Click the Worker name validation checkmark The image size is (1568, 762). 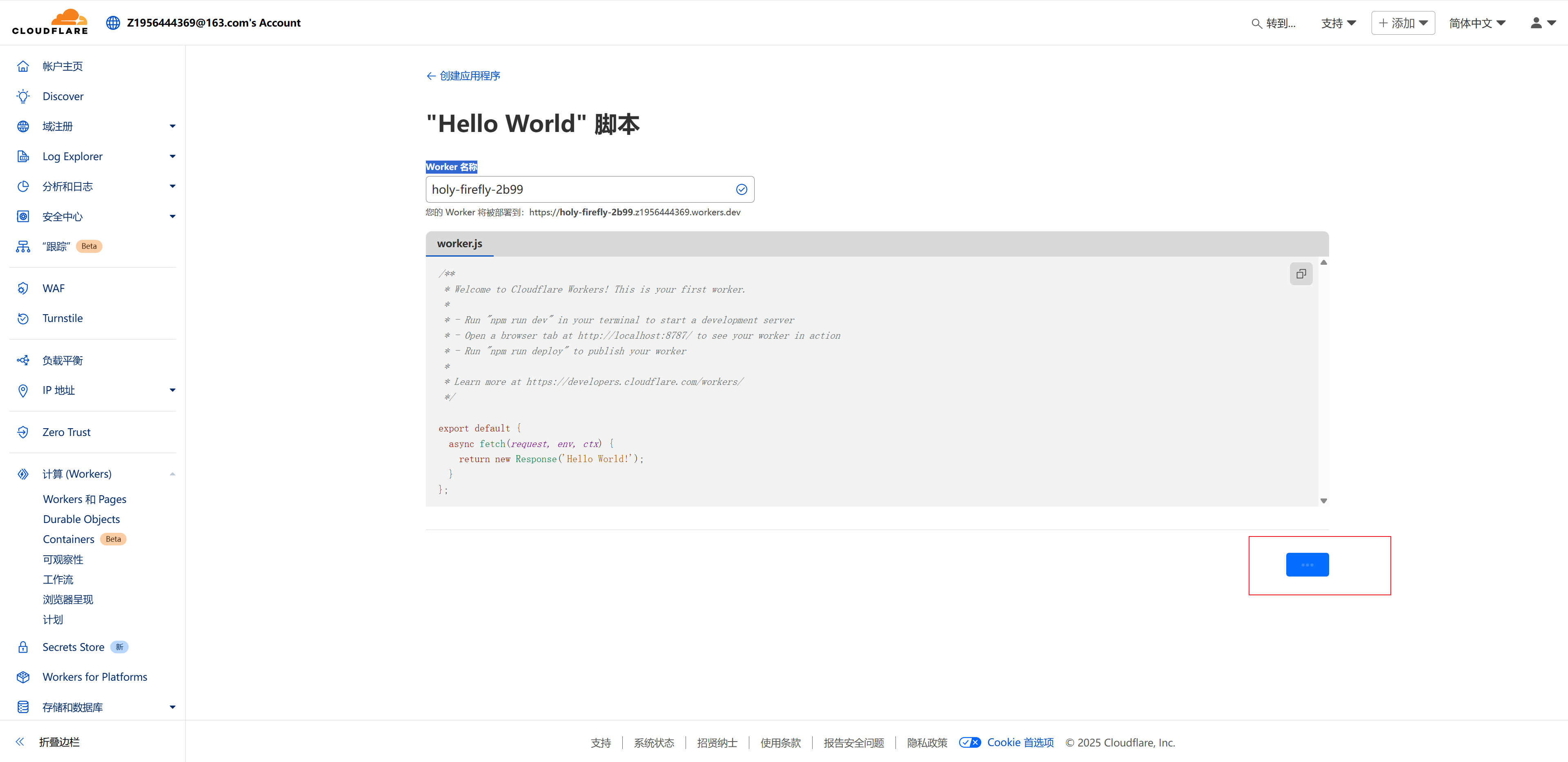742,190
